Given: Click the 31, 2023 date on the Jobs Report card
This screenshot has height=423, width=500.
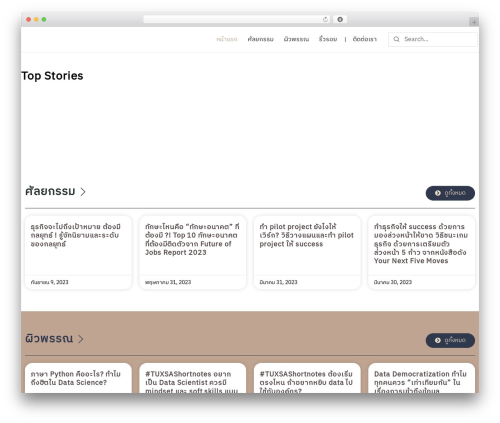Looking at the screenshot, I should (x=168, y=282).
